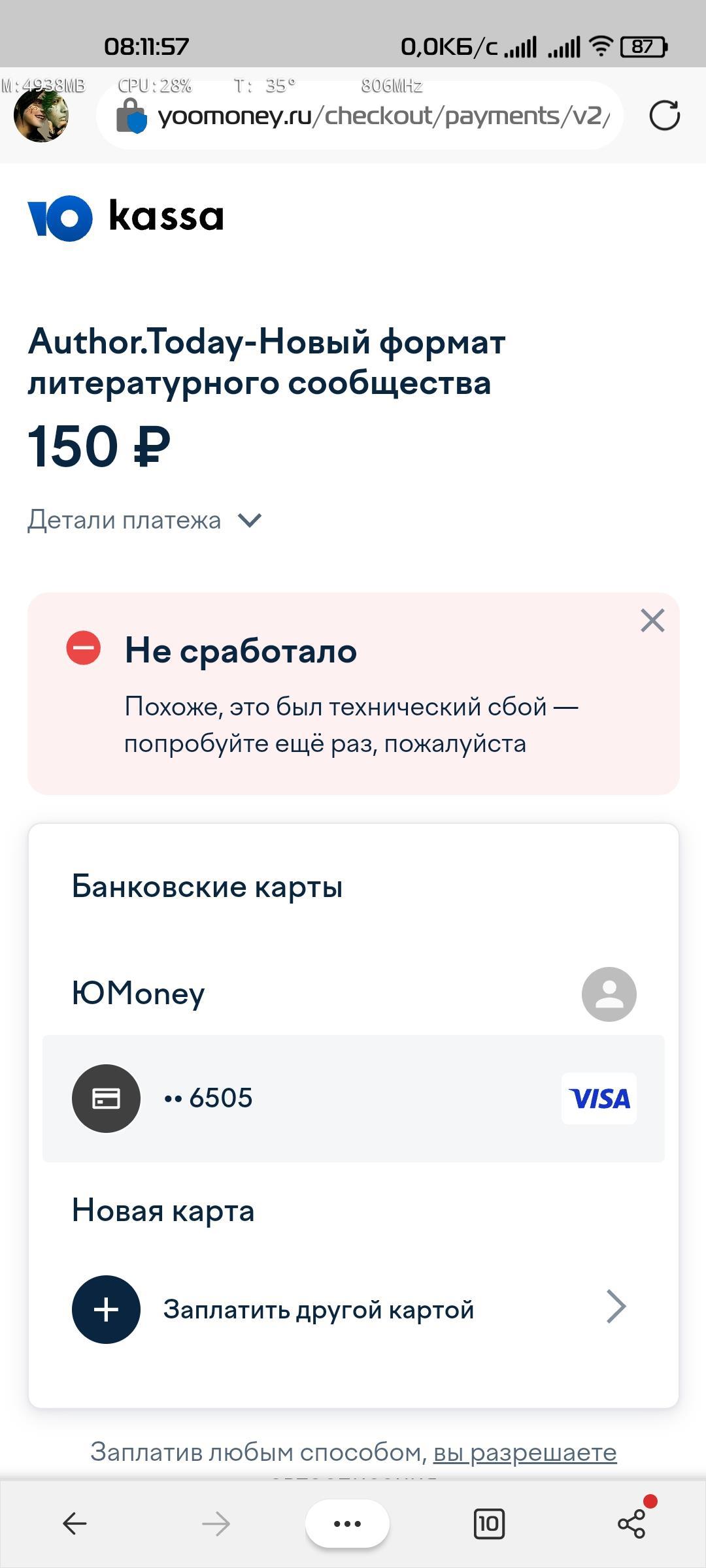The image size is (706, 1568).
Task: Go back with browser back arrow
Action: [x=75, y=1524]
